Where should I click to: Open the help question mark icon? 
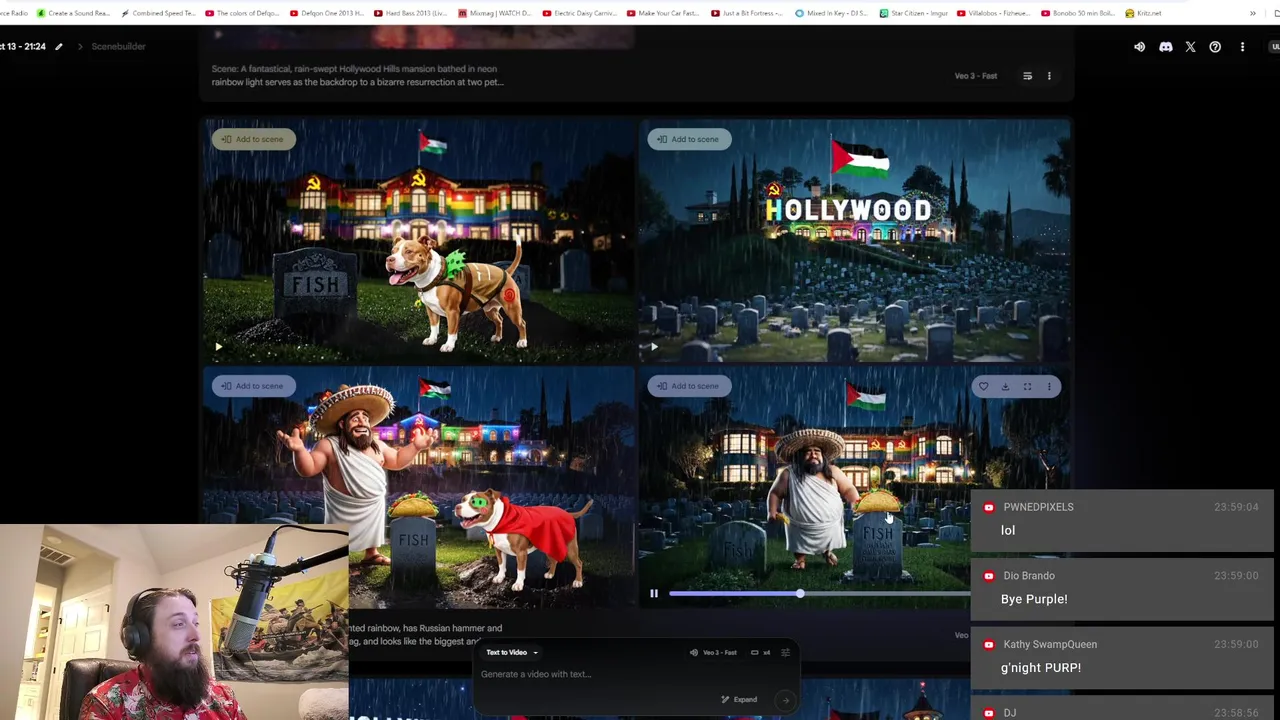[1215, 47]
